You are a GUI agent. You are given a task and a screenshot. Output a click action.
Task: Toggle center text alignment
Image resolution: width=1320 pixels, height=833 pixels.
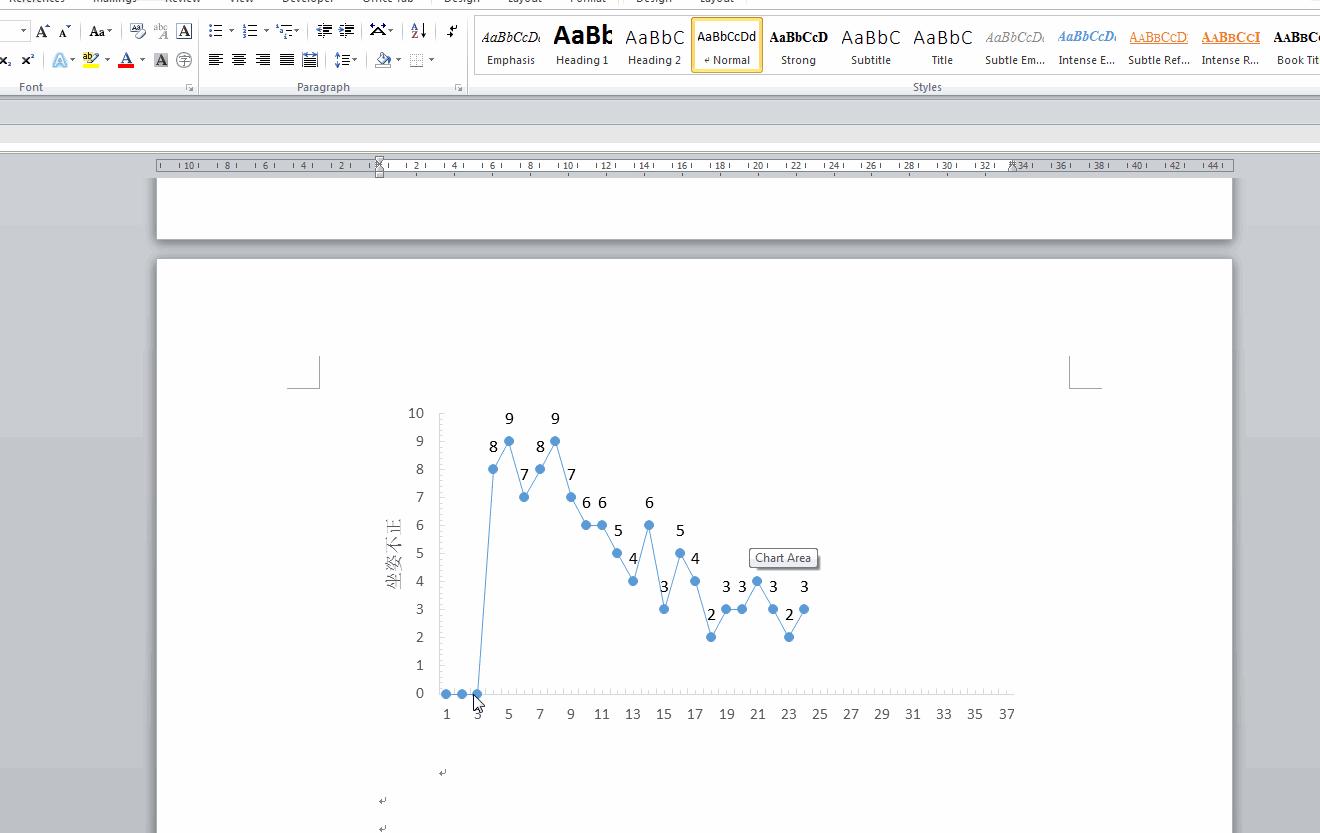click(x=239, y=60)
